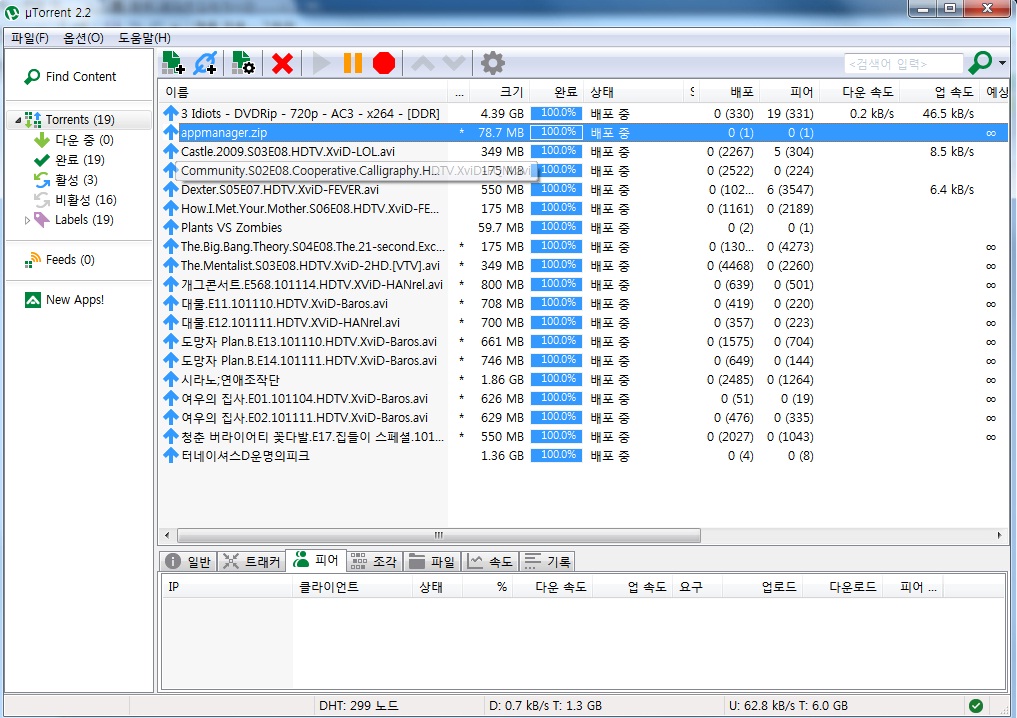Image resolution: width=1017 pixels, height=718 pixels.
Task: Click the scroll left arrow
Action: tap(167, 536)
